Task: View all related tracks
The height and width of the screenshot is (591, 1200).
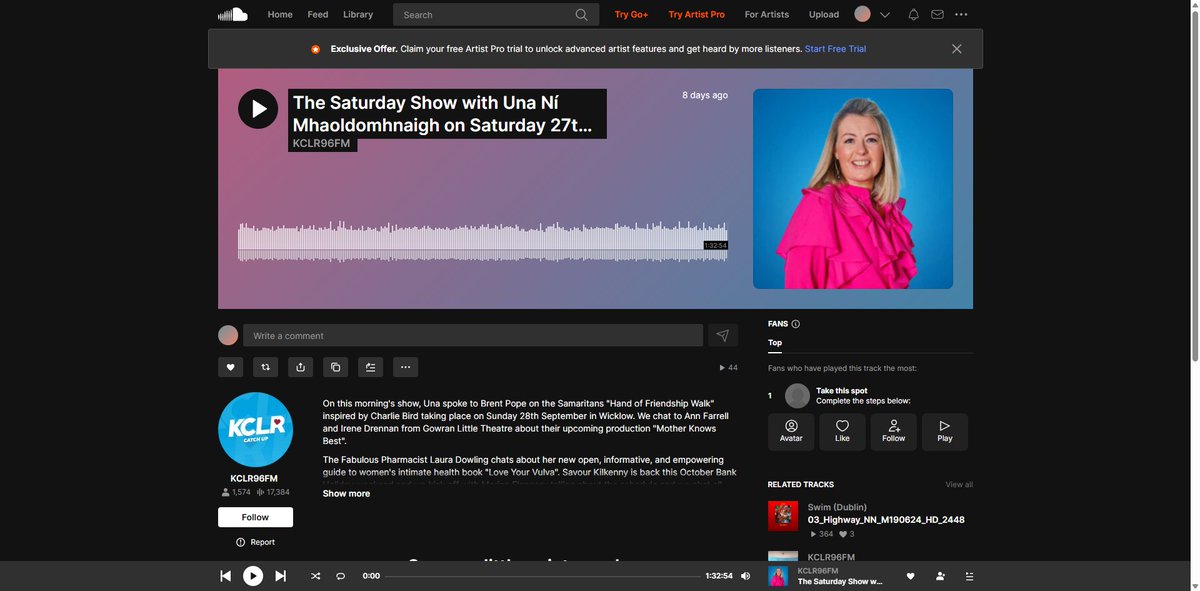Action: (x=959, y=485)
